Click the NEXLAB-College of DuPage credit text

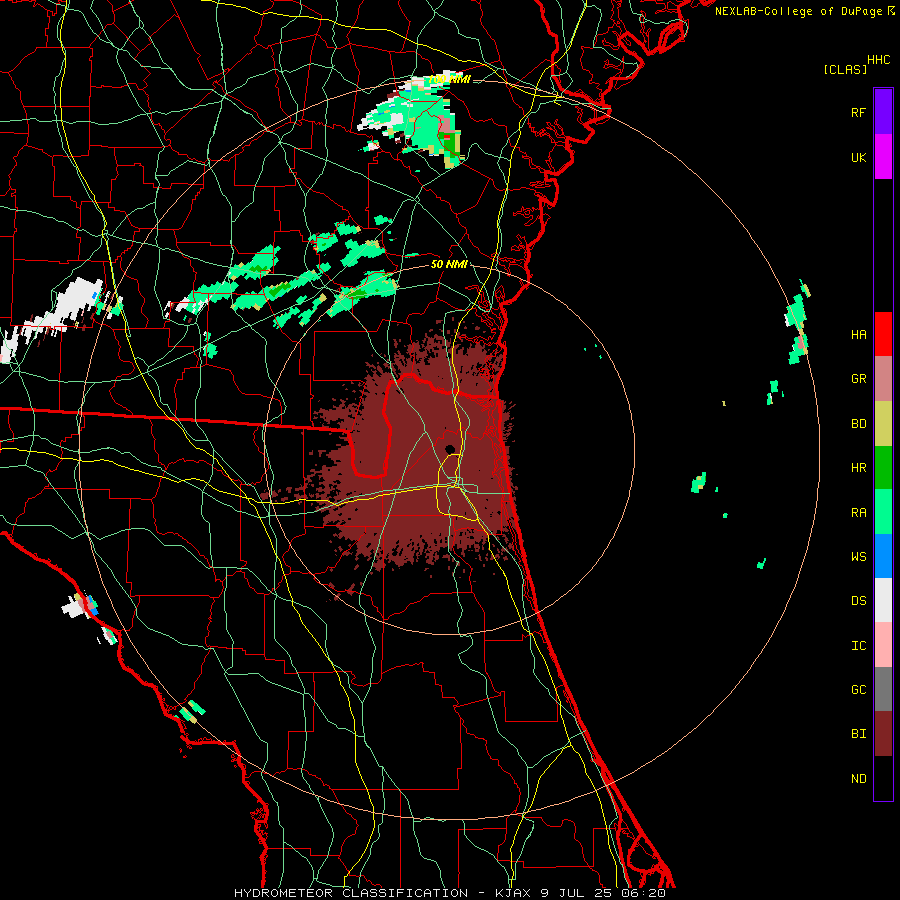(804, 11)
